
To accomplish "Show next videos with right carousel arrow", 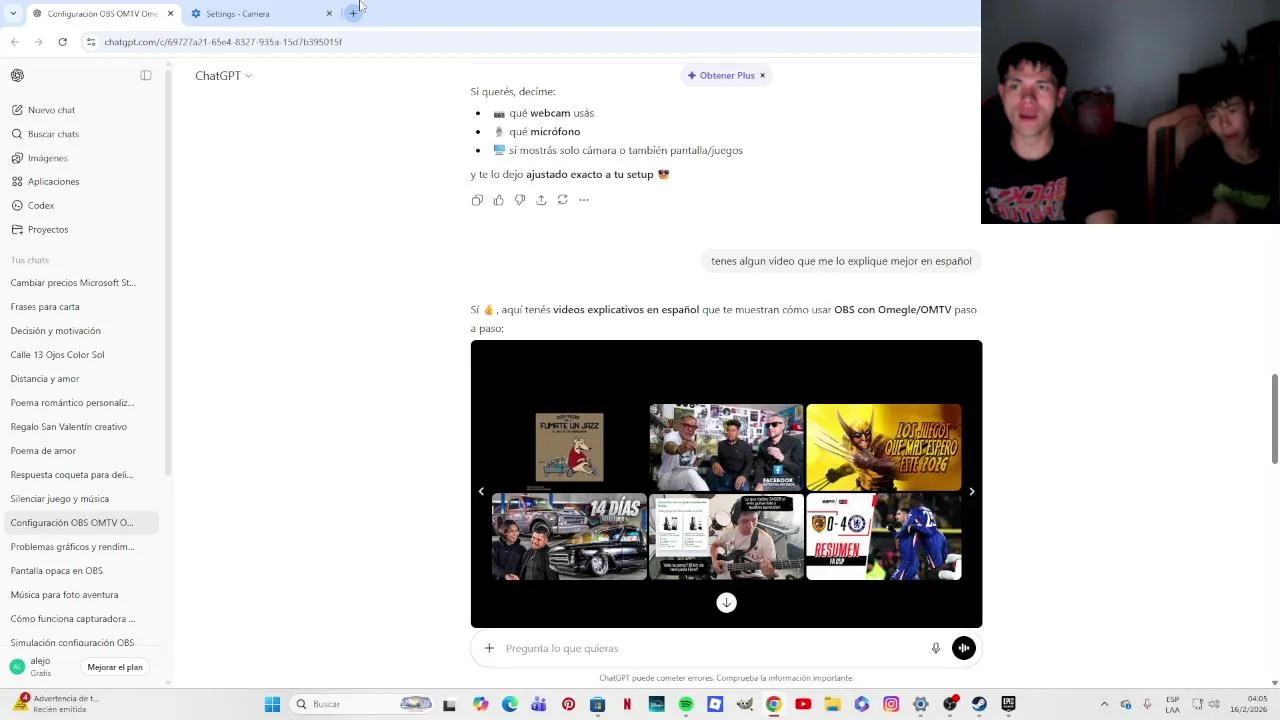I will [x=971, y=492].
